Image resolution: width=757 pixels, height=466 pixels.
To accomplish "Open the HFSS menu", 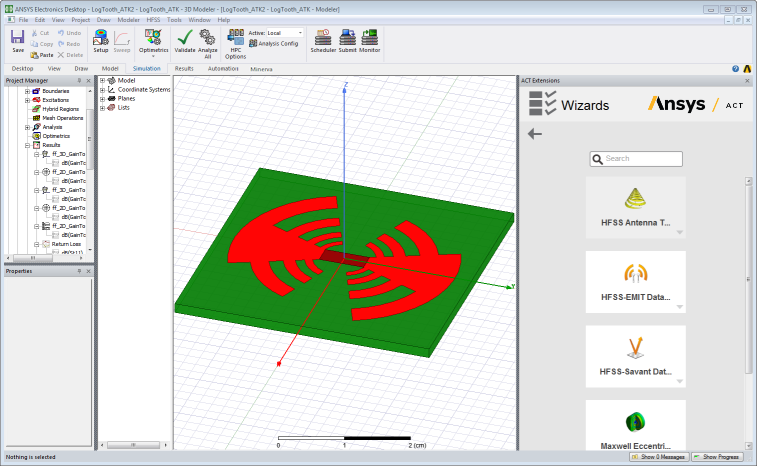I will (153, 20).
